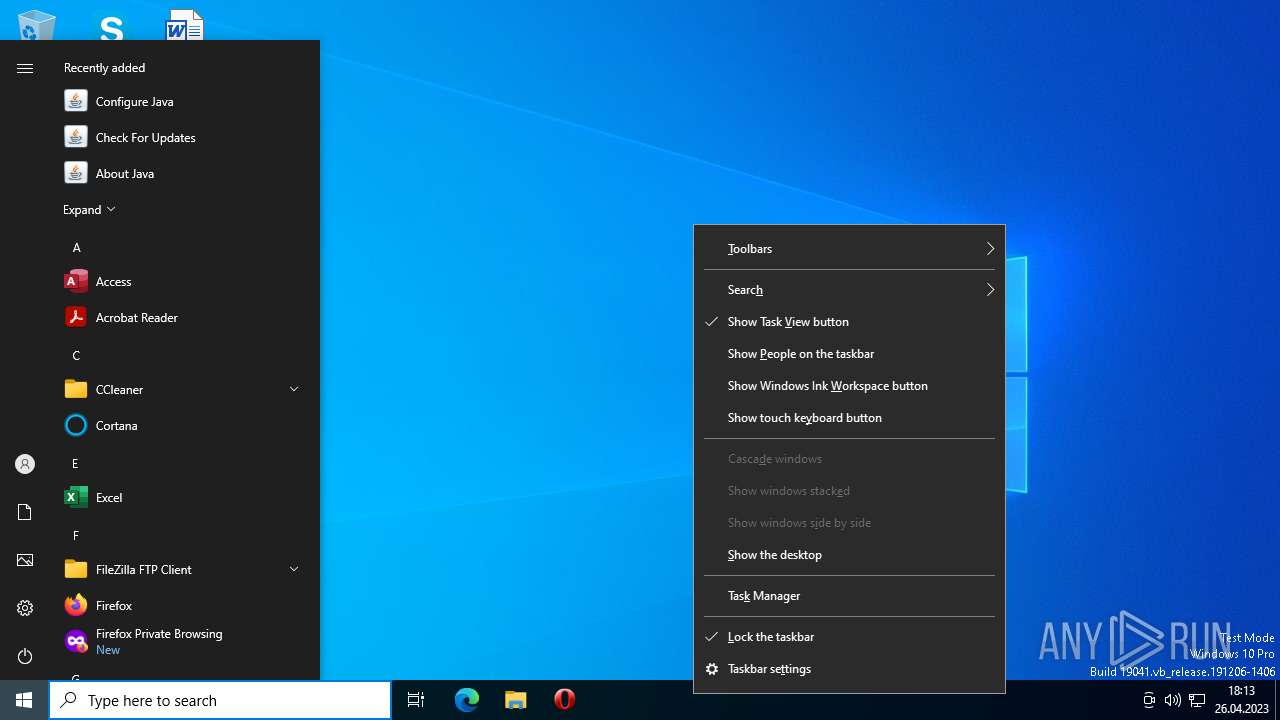
Task: Click the Recently added heading
Action: click(104, 68)
